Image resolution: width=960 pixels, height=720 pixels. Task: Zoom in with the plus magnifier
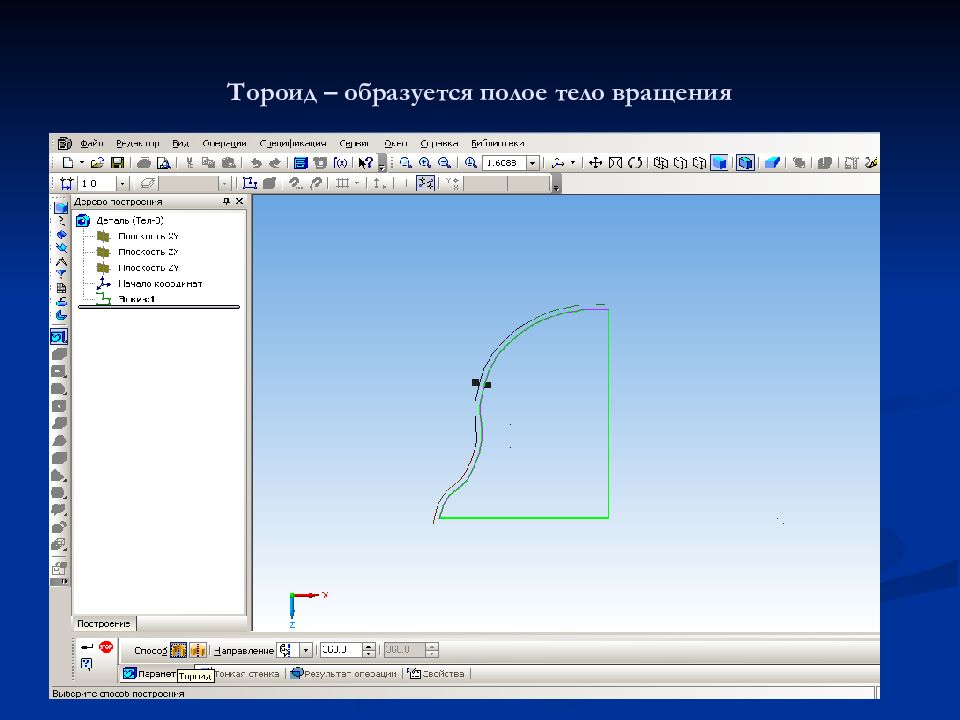425,163
